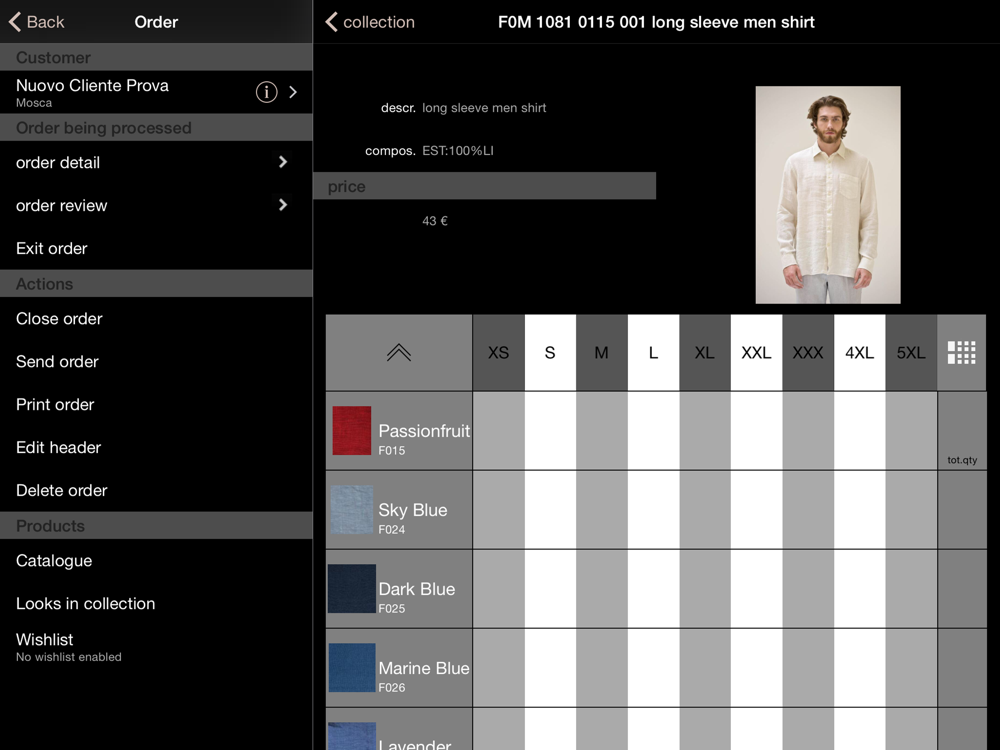The image size is (1000, 750).
Task: Select the M size column header
Action: (601, 352)
